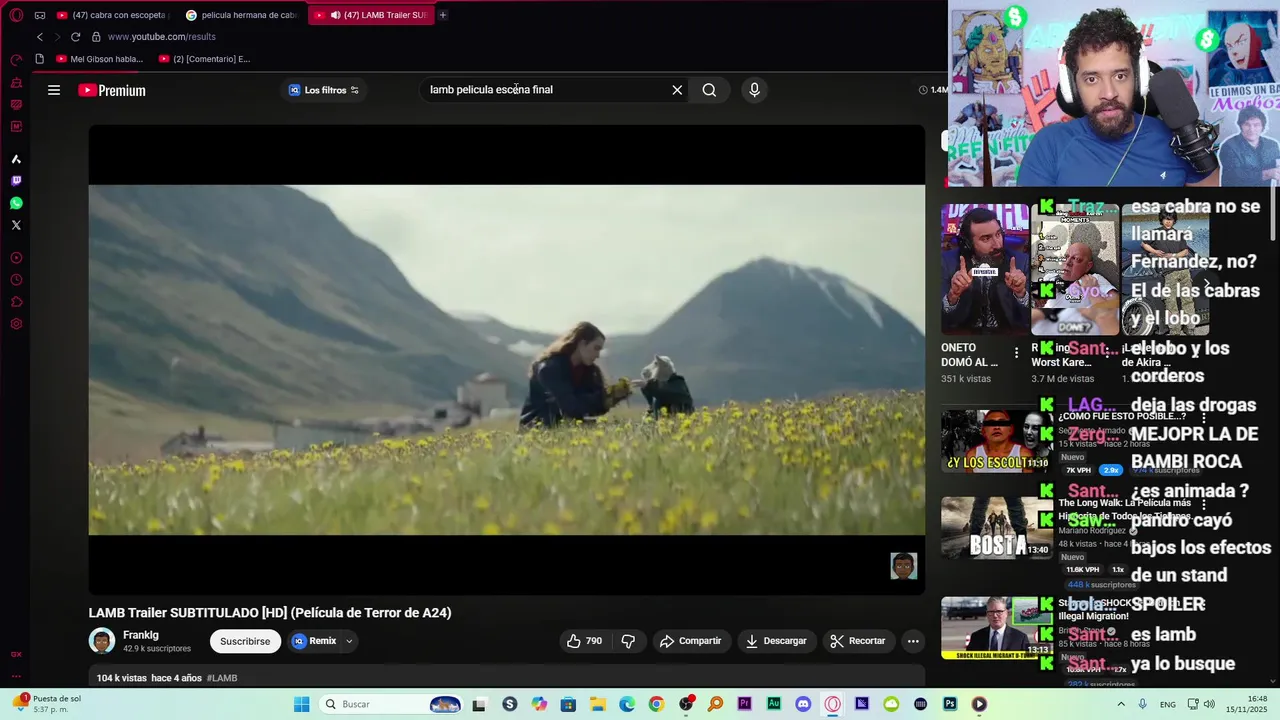Open the ONETO DOMÓ AL video thumbnail

(x=985, y=270)
